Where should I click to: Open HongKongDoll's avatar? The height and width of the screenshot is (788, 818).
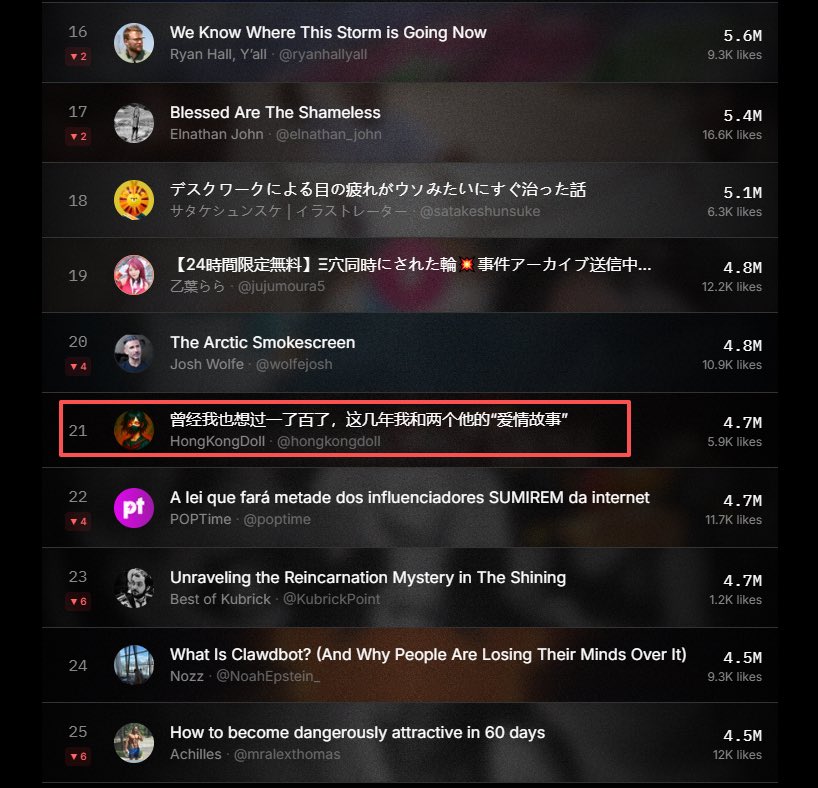134,430
